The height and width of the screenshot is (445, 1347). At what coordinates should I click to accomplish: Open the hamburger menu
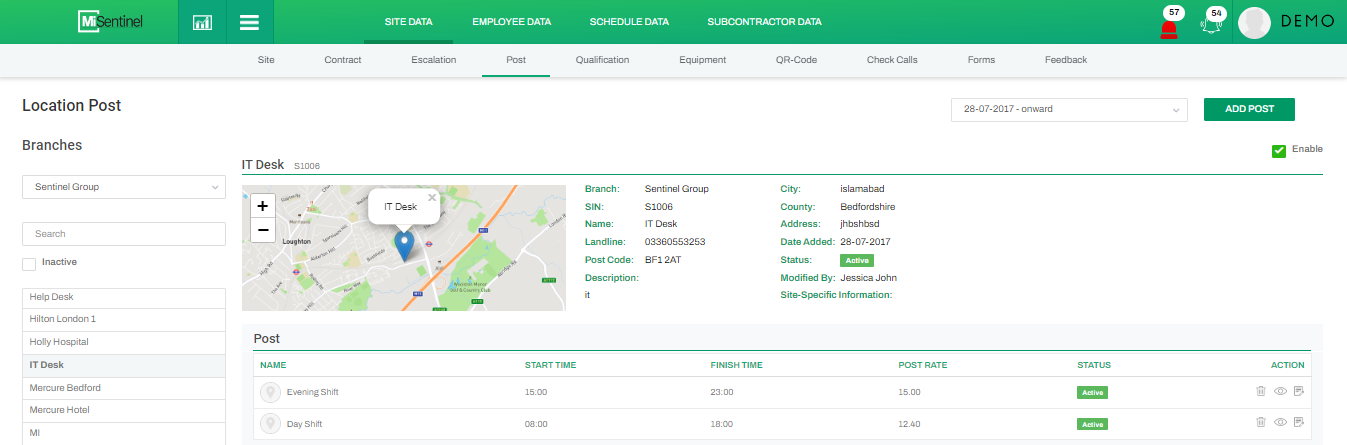tap(250, 22)
